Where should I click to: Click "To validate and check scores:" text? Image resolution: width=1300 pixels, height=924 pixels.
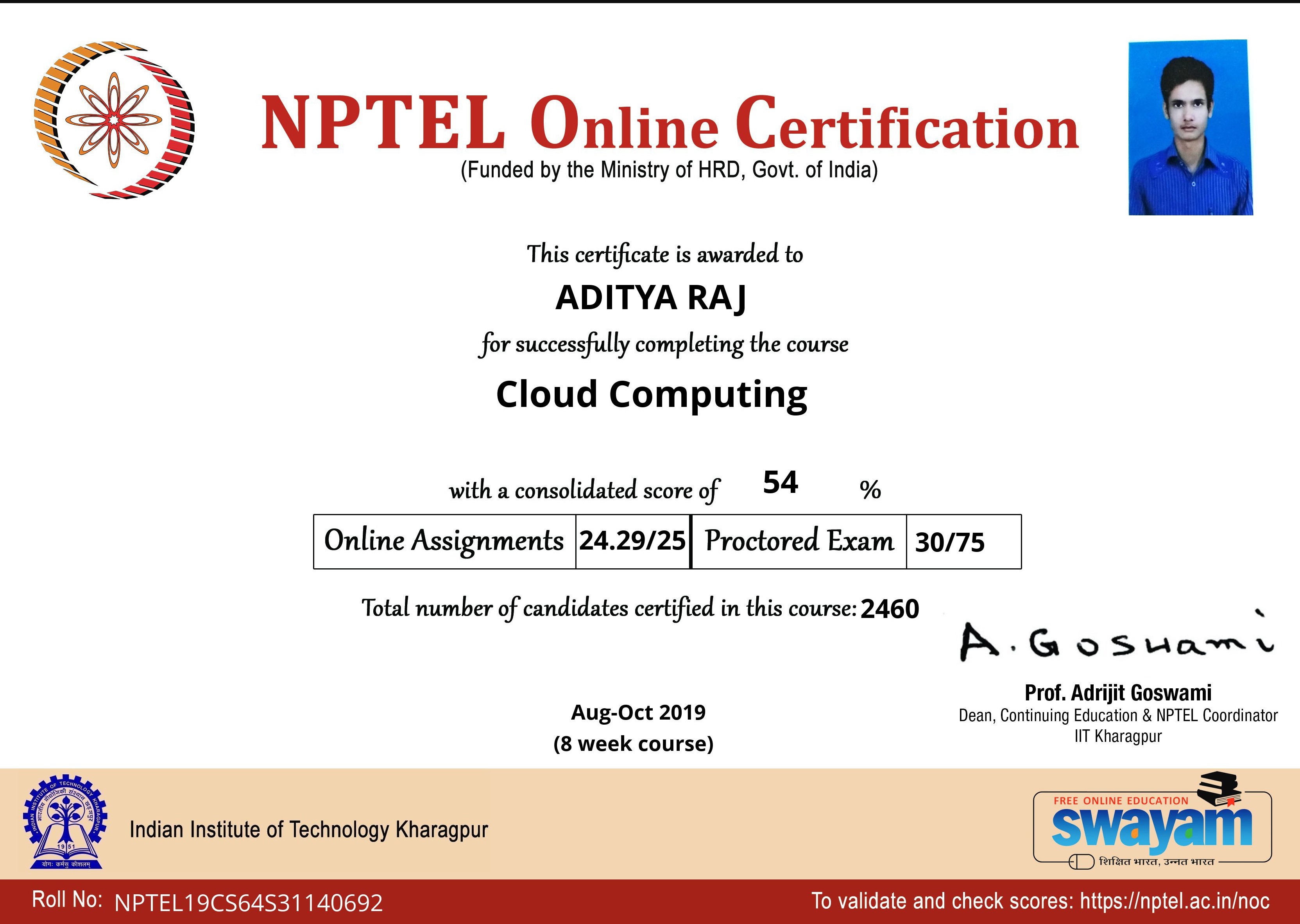tap(942, 901)
